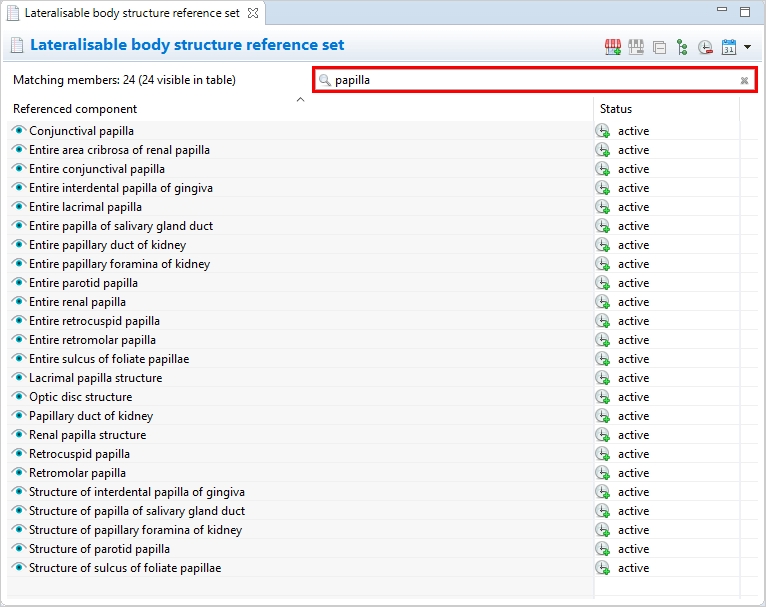Clear the papilla search text
766x607 pixels.
(x=744, y=80)
